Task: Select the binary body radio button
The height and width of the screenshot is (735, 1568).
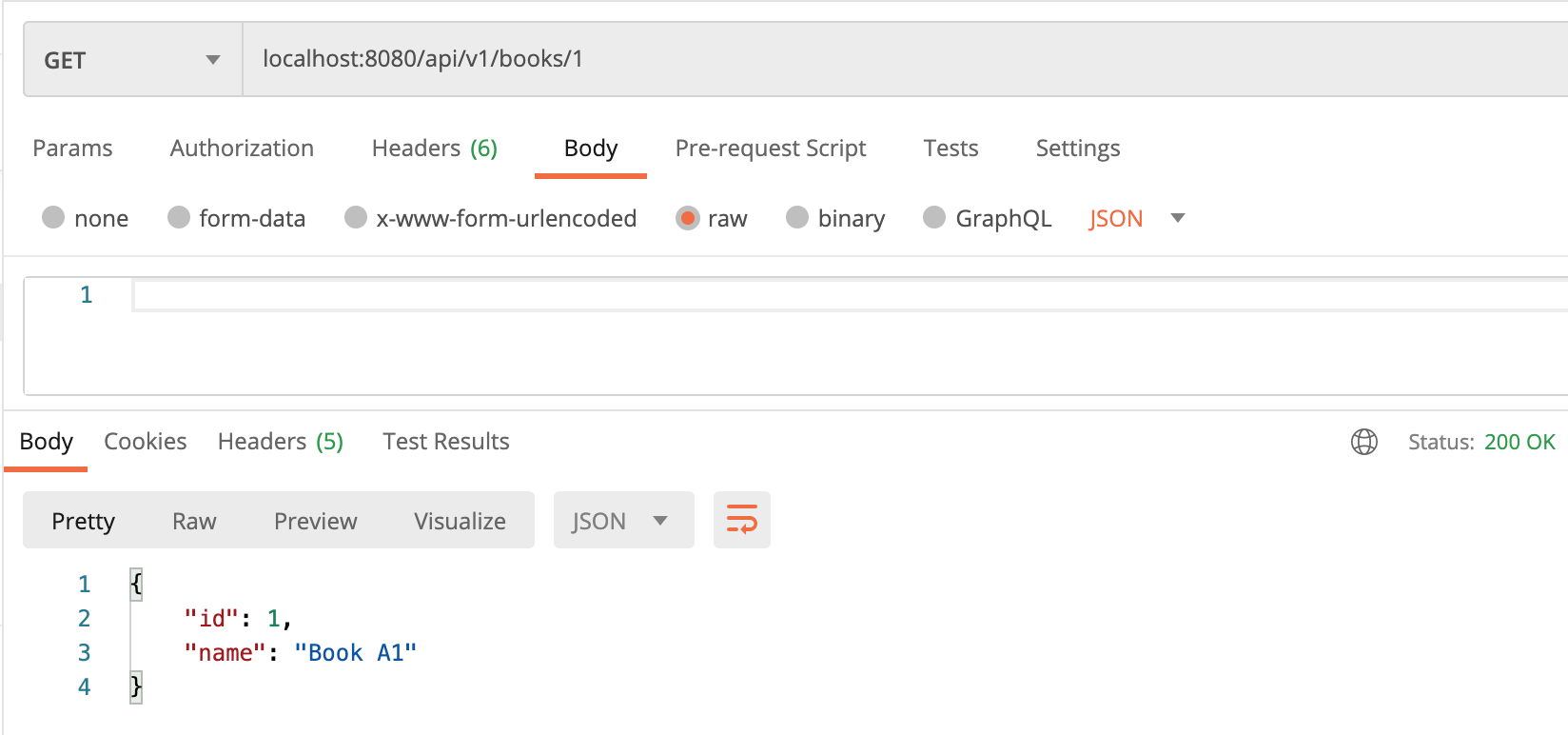Action: click(797, 218)
